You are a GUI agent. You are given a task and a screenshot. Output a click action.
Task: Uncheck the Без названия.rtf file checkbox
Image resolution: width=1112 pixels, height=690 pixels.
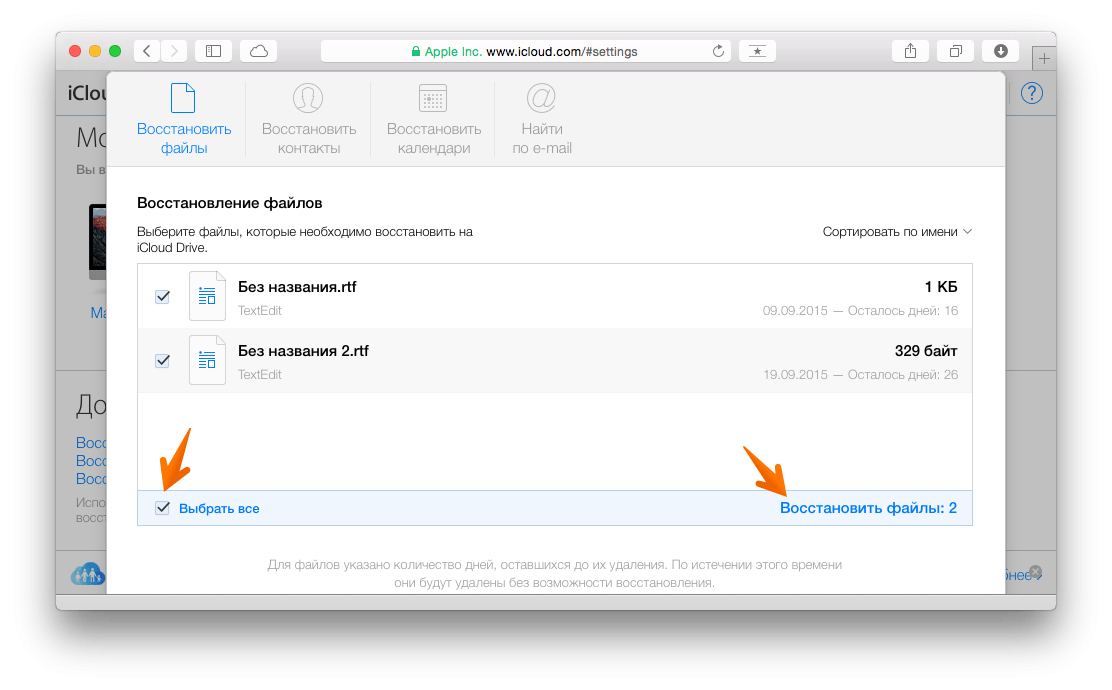(x=162, y=297)
